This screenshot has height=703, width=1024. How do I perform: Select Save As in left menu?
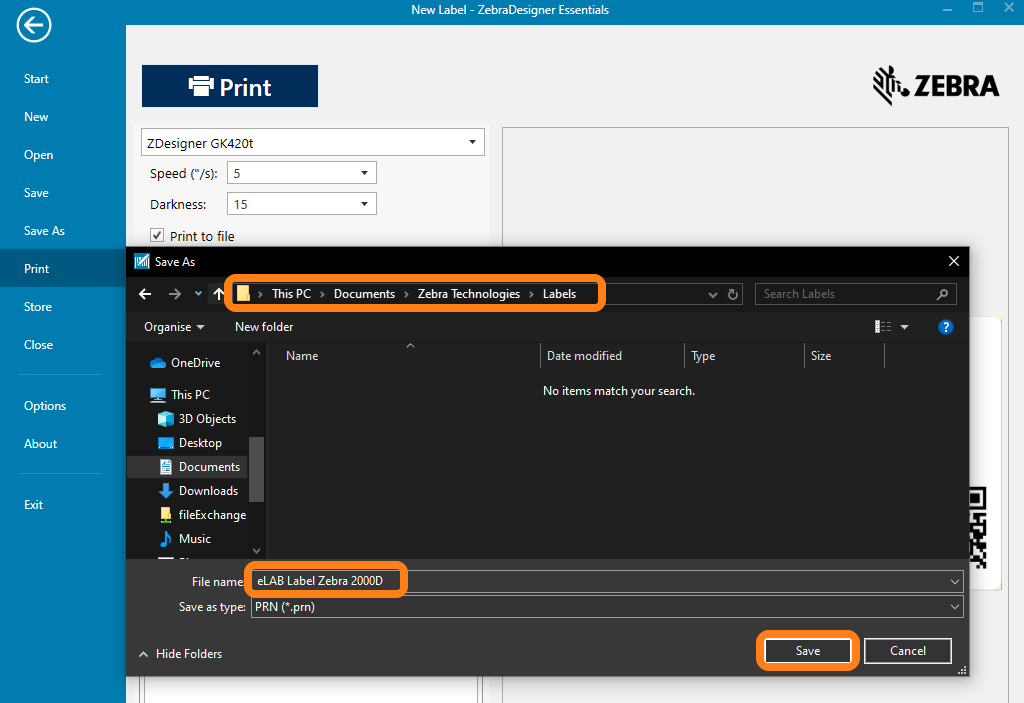pos(44,231)
